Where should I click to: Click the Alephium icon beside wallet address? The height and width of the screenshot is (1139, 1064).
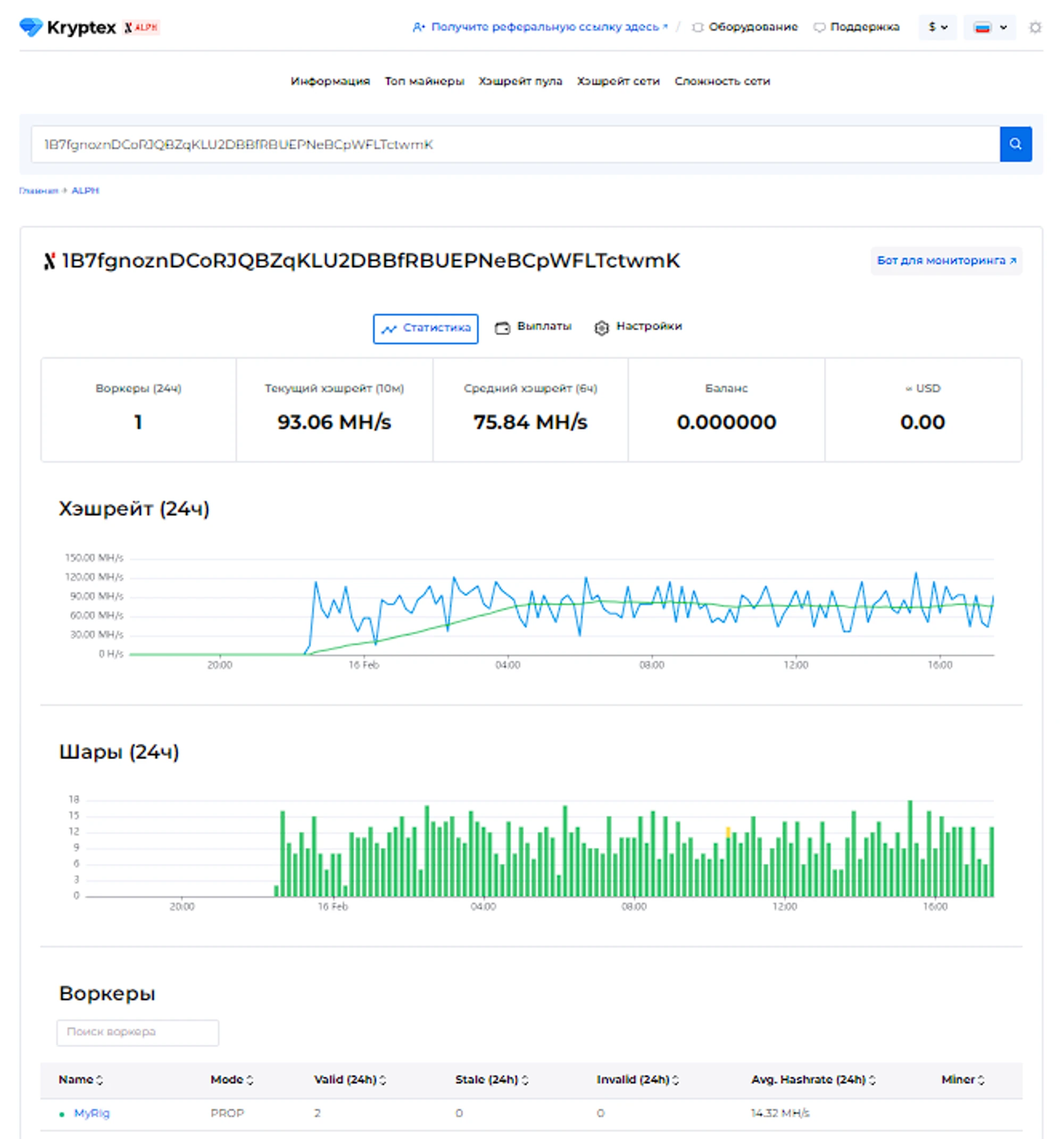point(50,261)
